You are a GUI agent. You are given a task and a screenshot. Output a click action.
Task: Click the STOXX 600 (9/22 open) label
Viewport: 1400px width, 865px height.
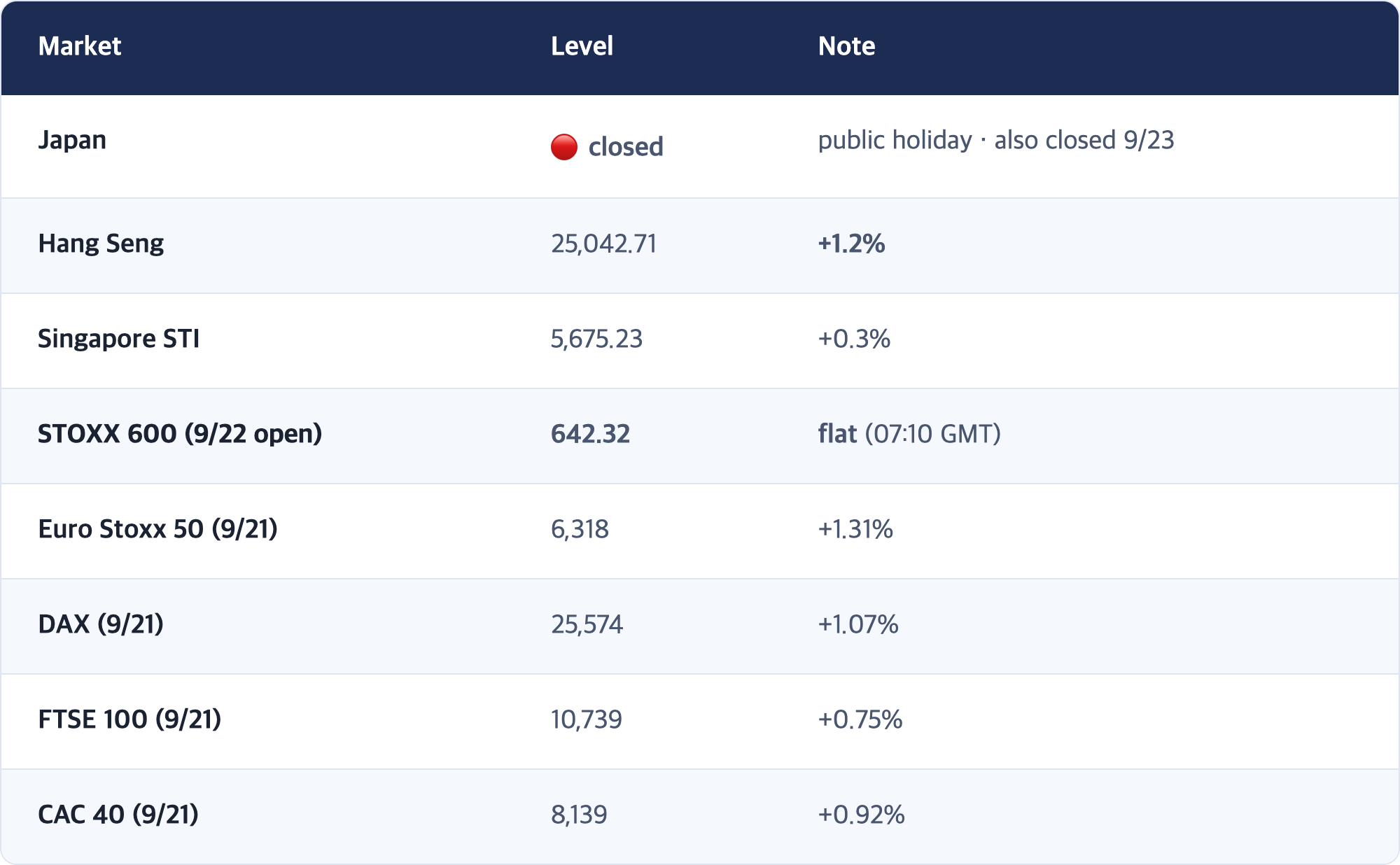[180, 434]
